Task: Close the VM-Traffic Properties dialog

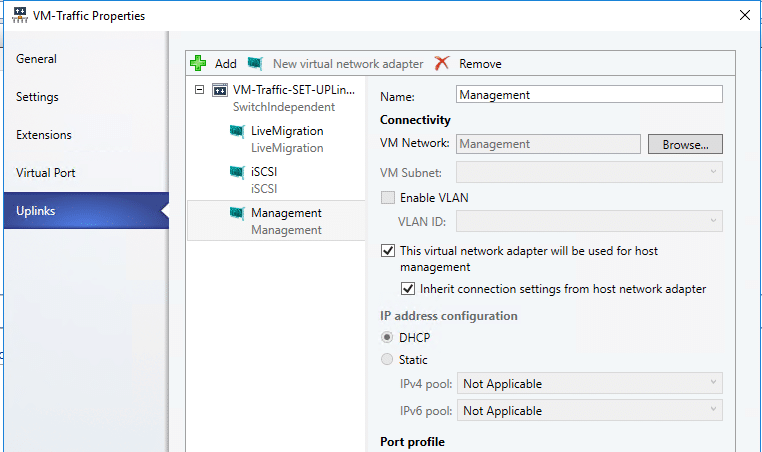Action: (x=745, y=15)
